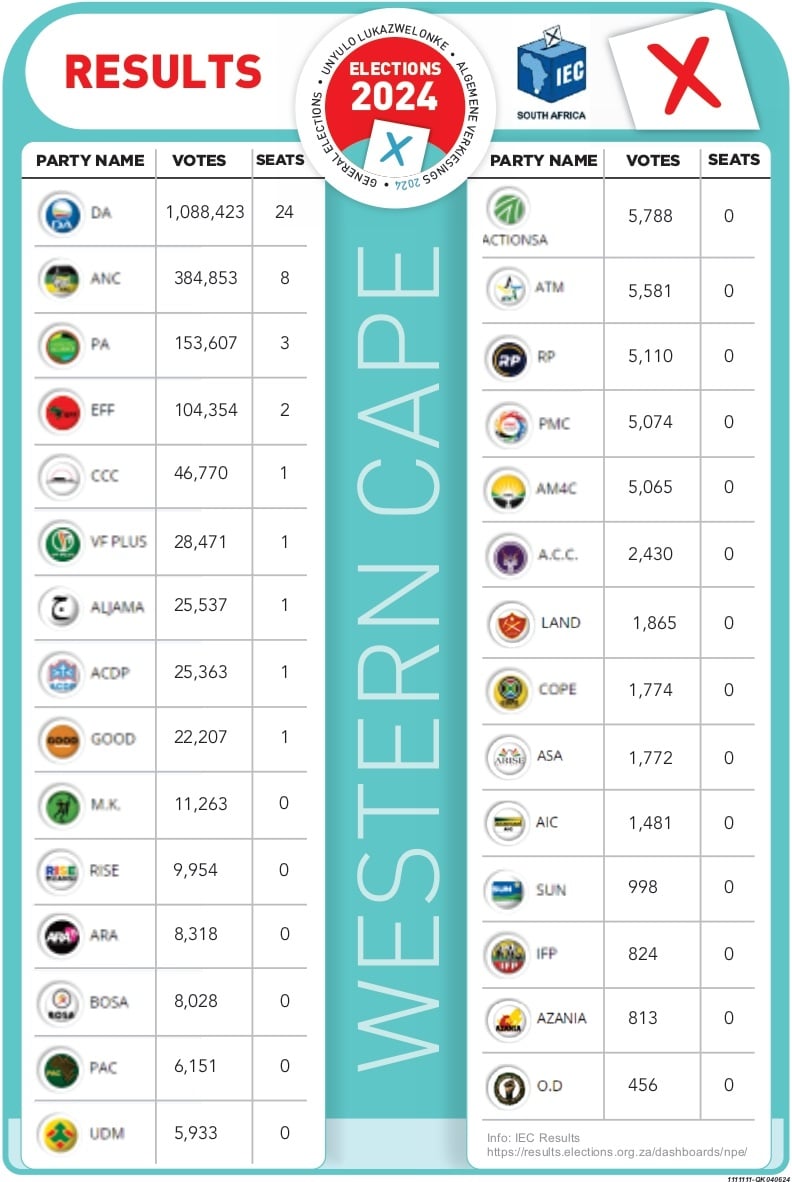Click the right VOTES column header
792x1182 pixels.
point(653,160)
